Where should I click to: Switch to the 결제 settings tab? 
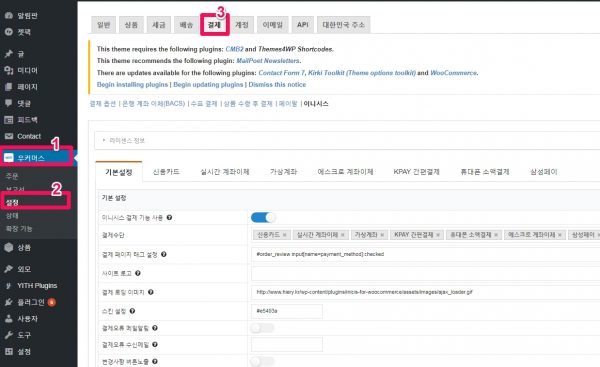(x=214, y=25)
